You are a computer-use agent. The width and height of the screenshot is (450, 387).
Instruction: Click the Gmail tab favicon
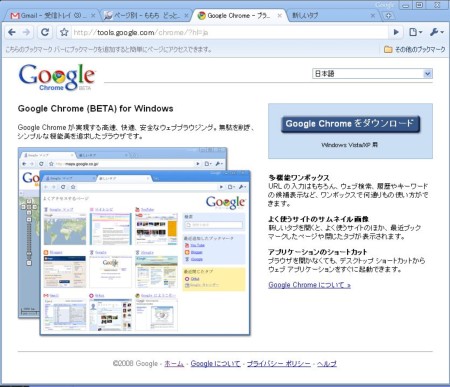(15, 16)
